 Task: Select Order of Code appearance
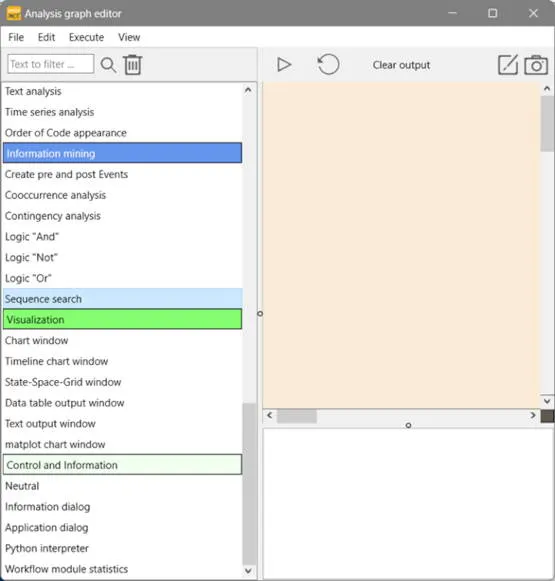pos(123,133)
